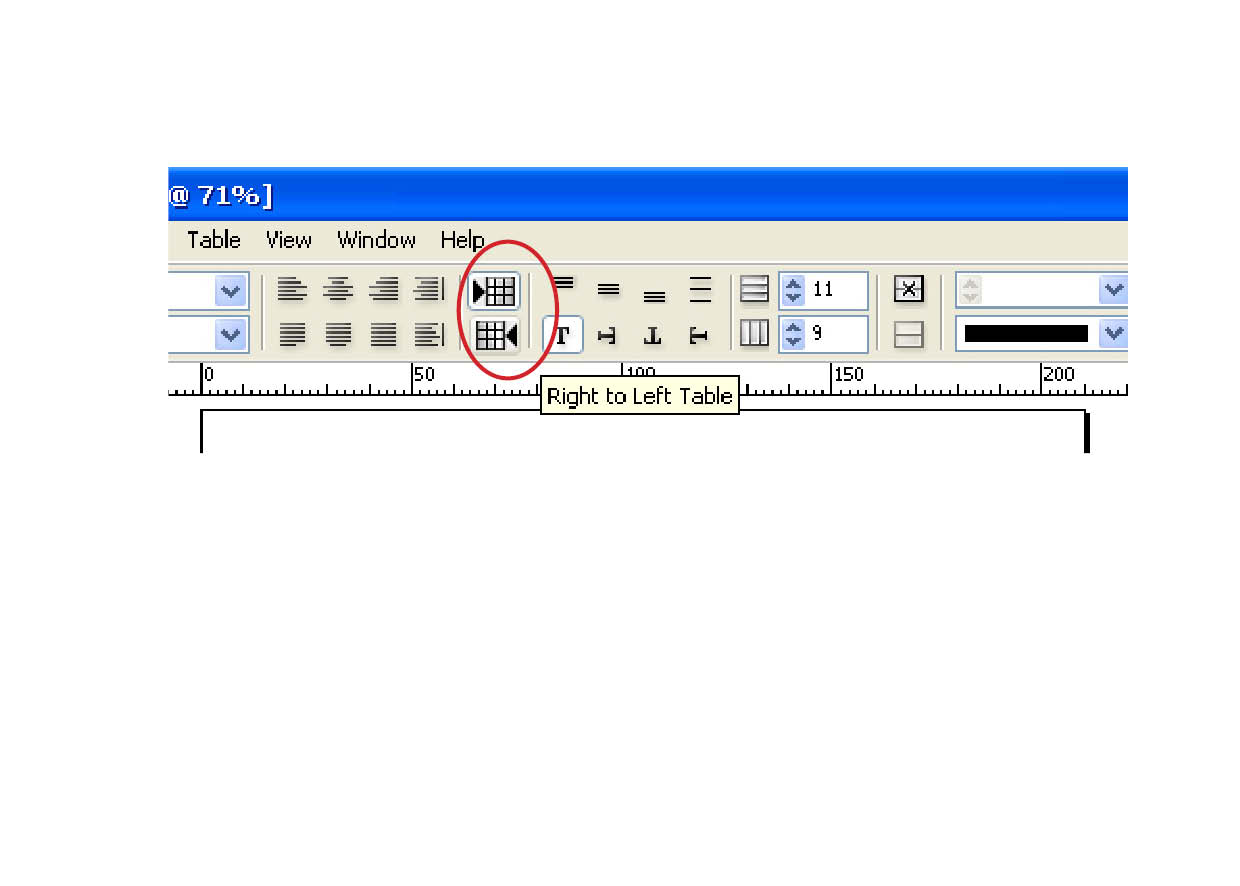Screen dimensions: 1240x886
Task: Open the lower-left toolbar dropdown arrow
Action: (x=231, y=334)
